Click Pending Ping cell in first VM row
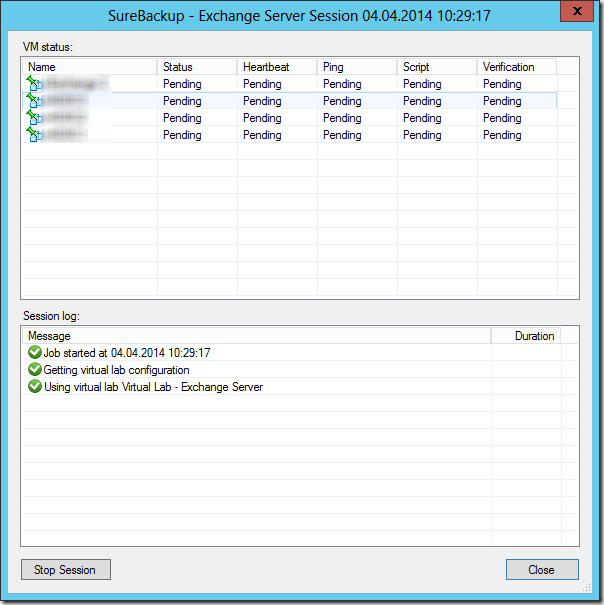This screenshot has height=605, width=604. pos(342,84)
